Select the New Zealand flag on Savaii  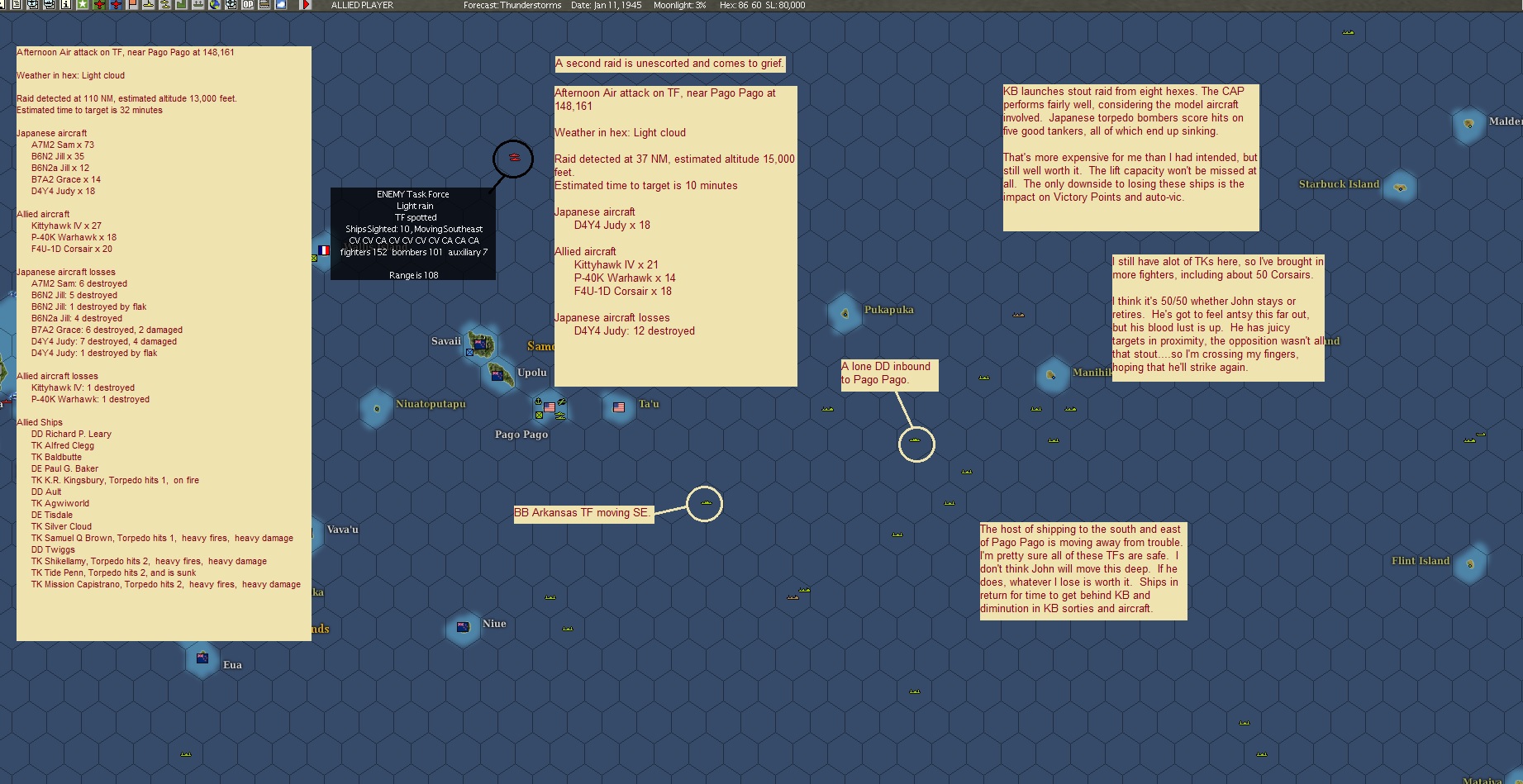point(478,343)
